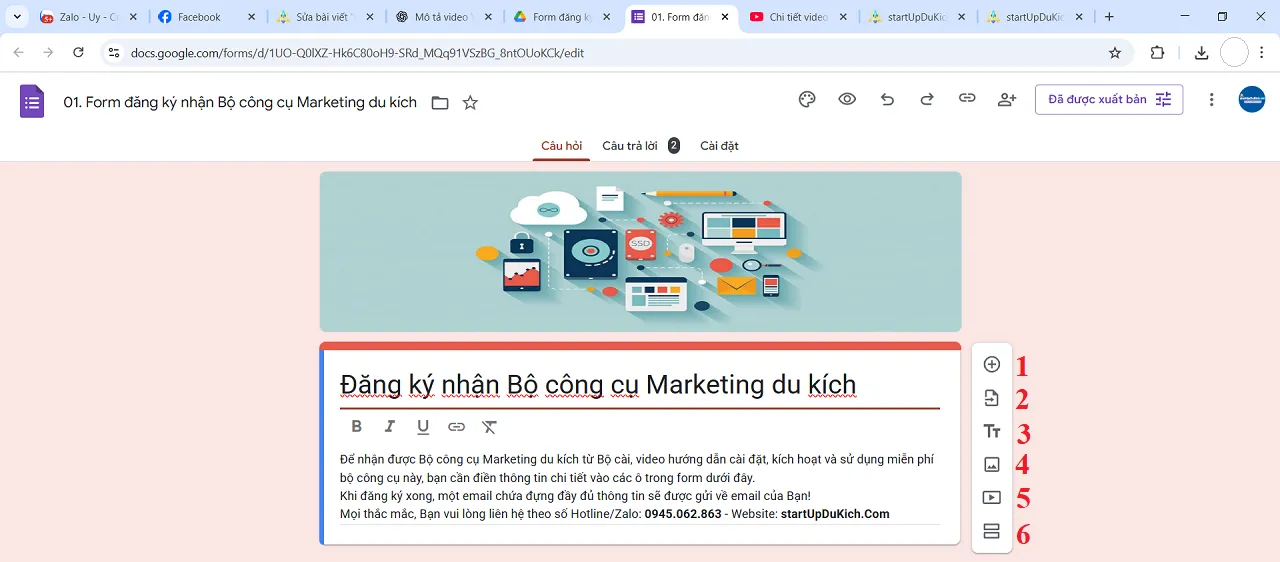The height and width of the screenshot is (562, 1280).
Task: Go back to the previous page
Action: pyautogui.click(x=18, y=53)
